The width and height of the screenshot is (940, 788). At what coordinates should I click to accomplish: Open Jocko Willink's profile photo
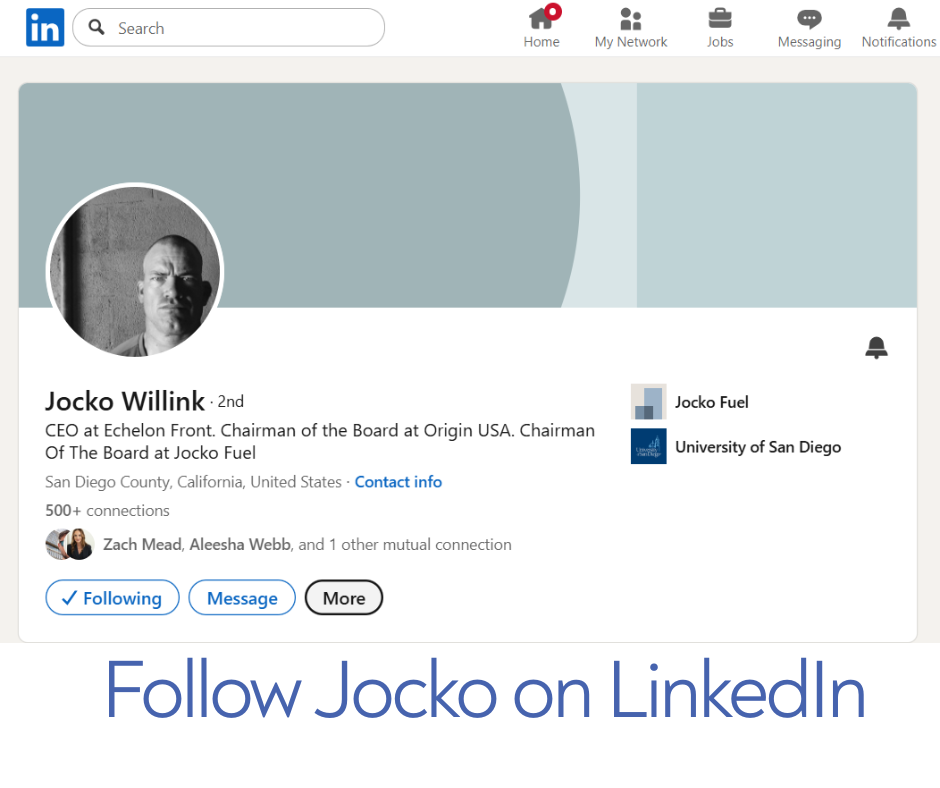coord(135,271)
